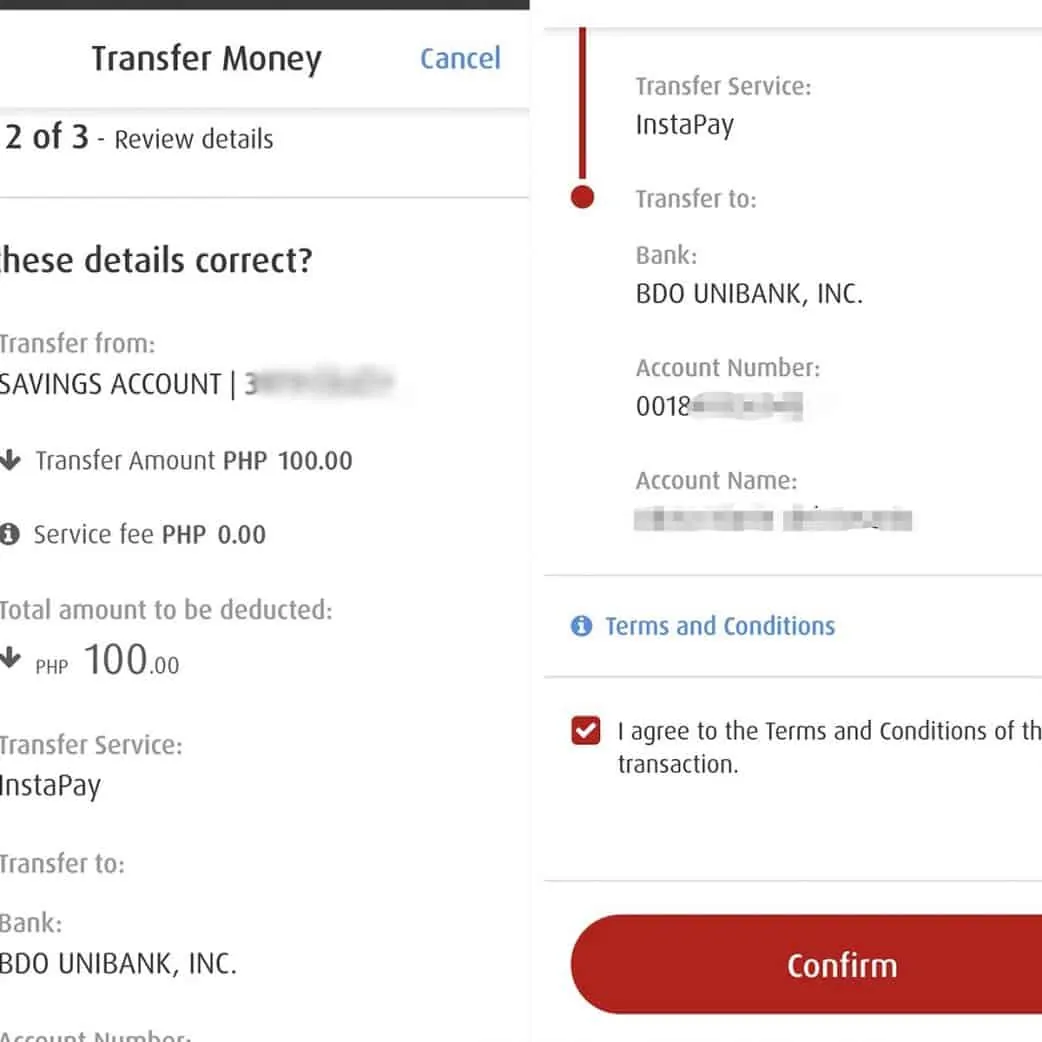The height and width of the screenshot is (1042, 1042).
Task: Tap the InstaPay transfer service on left
Action: point(50,785)
